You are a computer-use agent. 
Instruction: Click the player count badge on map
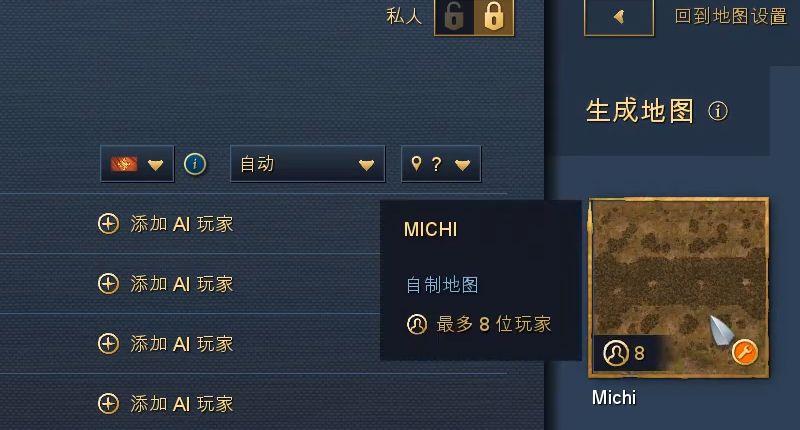pyautogui.click(x=624, y=353)
